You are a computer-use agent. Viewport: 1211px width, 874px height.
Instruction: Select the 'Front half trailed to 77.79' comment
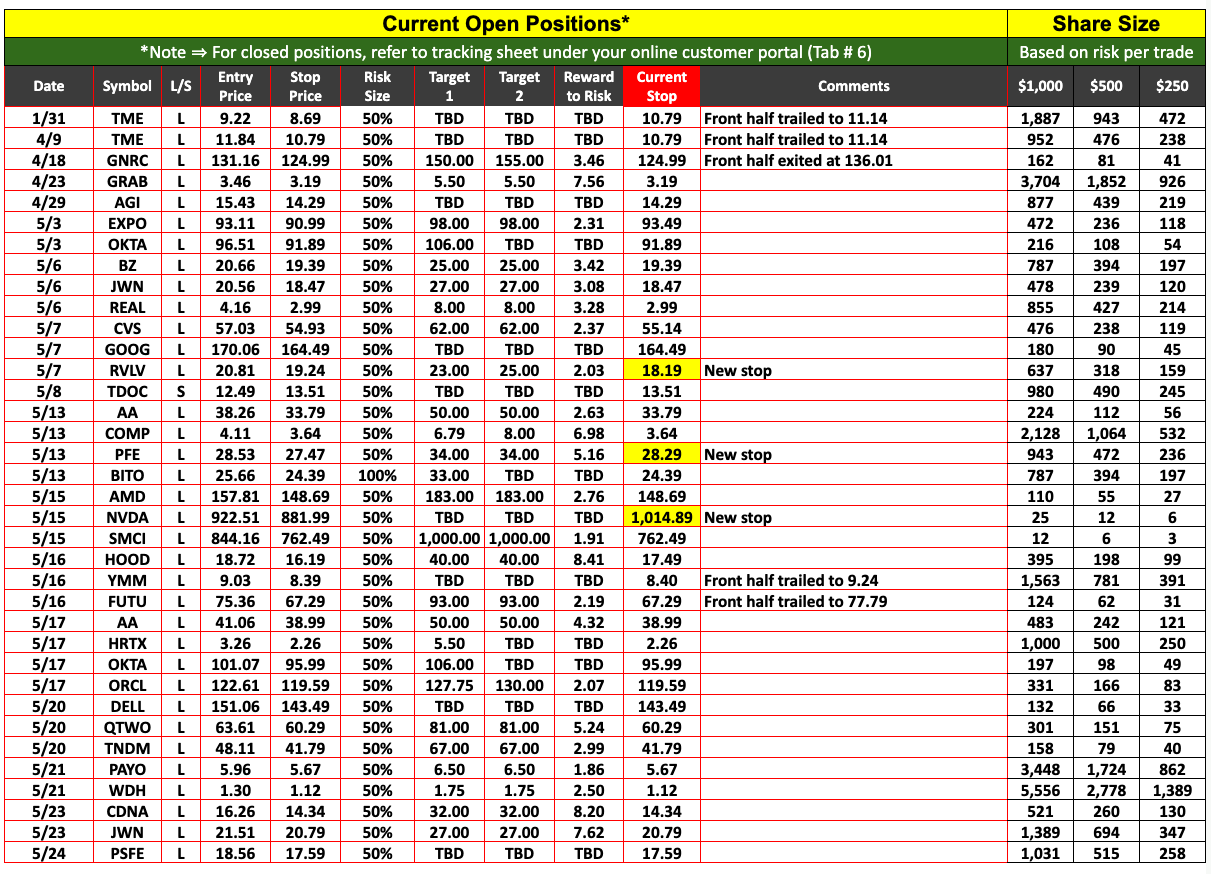pyautogui.click(x=796, y=602)
